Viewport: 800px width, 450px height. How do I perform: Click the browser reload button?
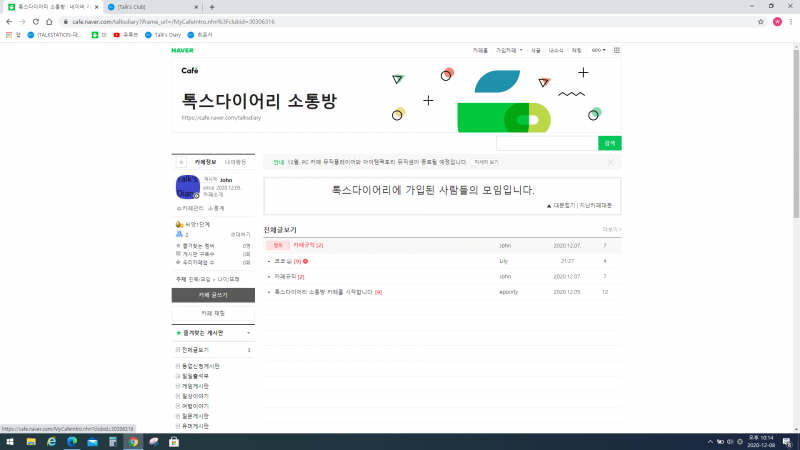[x=37, y=20]
